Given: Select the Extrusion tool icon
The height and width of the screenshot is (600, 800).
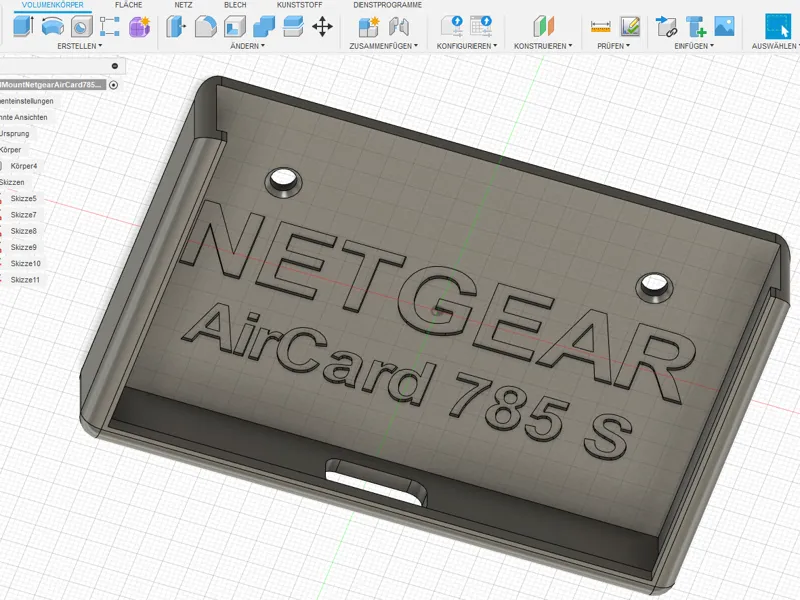Looking at the screenshot, I should pos(23,26).
